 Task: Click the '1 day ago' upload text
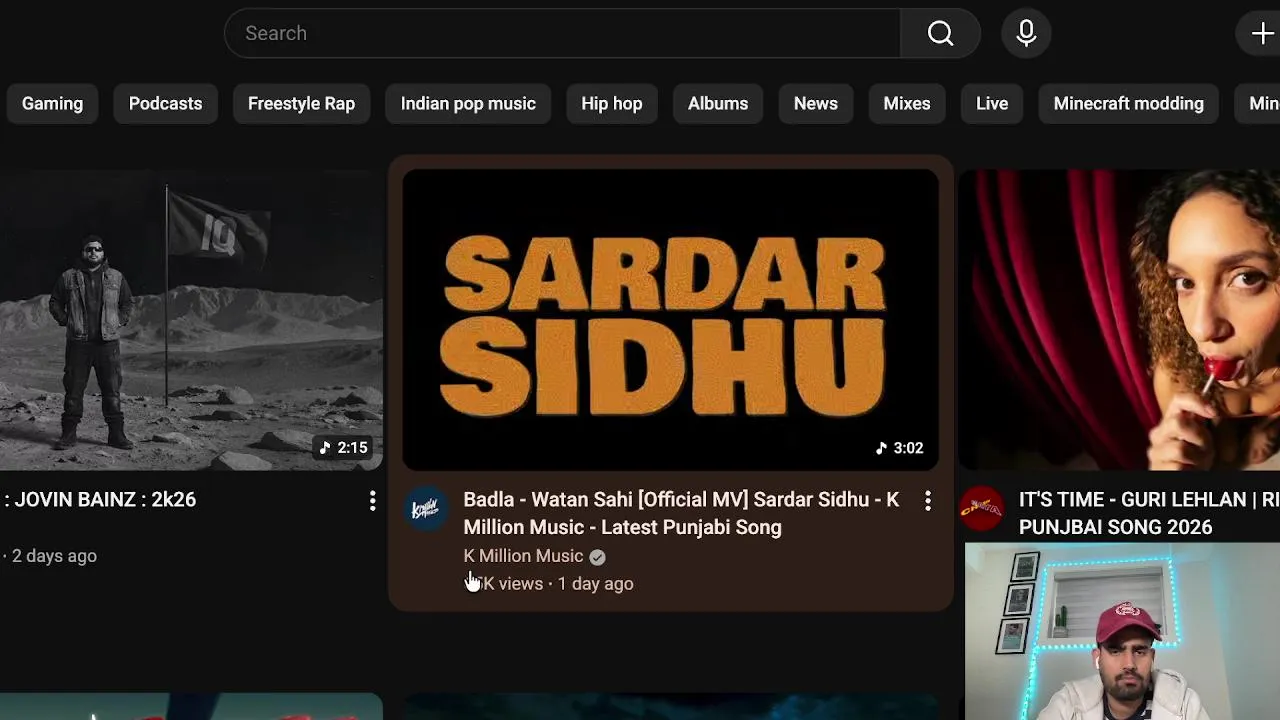(x=595, y=584)
